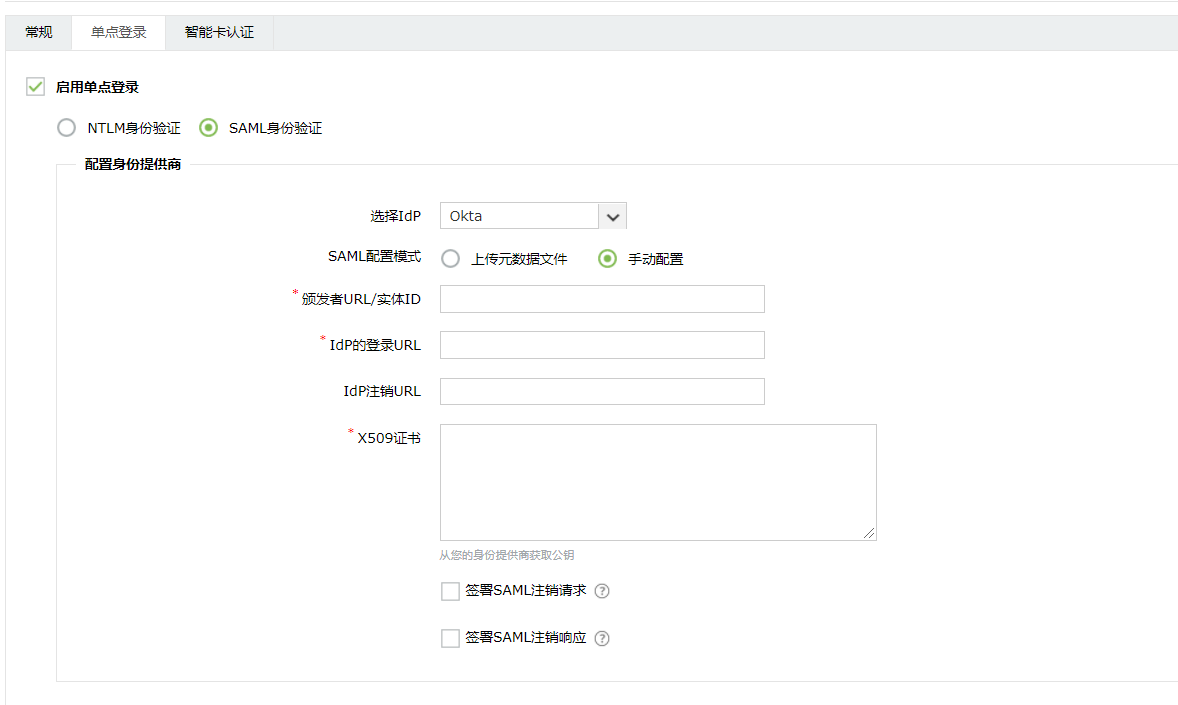Select the 单点登录 tab

coord(118,32)
